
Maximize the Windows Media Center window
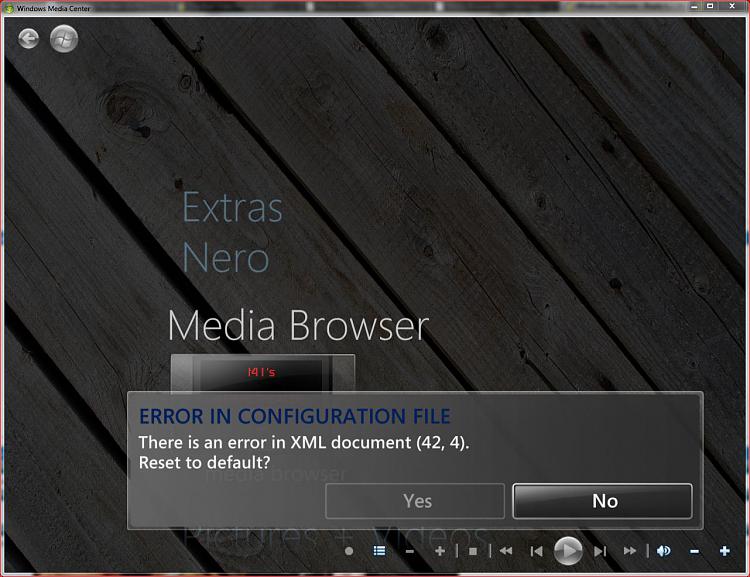click(x=710, y=6)
